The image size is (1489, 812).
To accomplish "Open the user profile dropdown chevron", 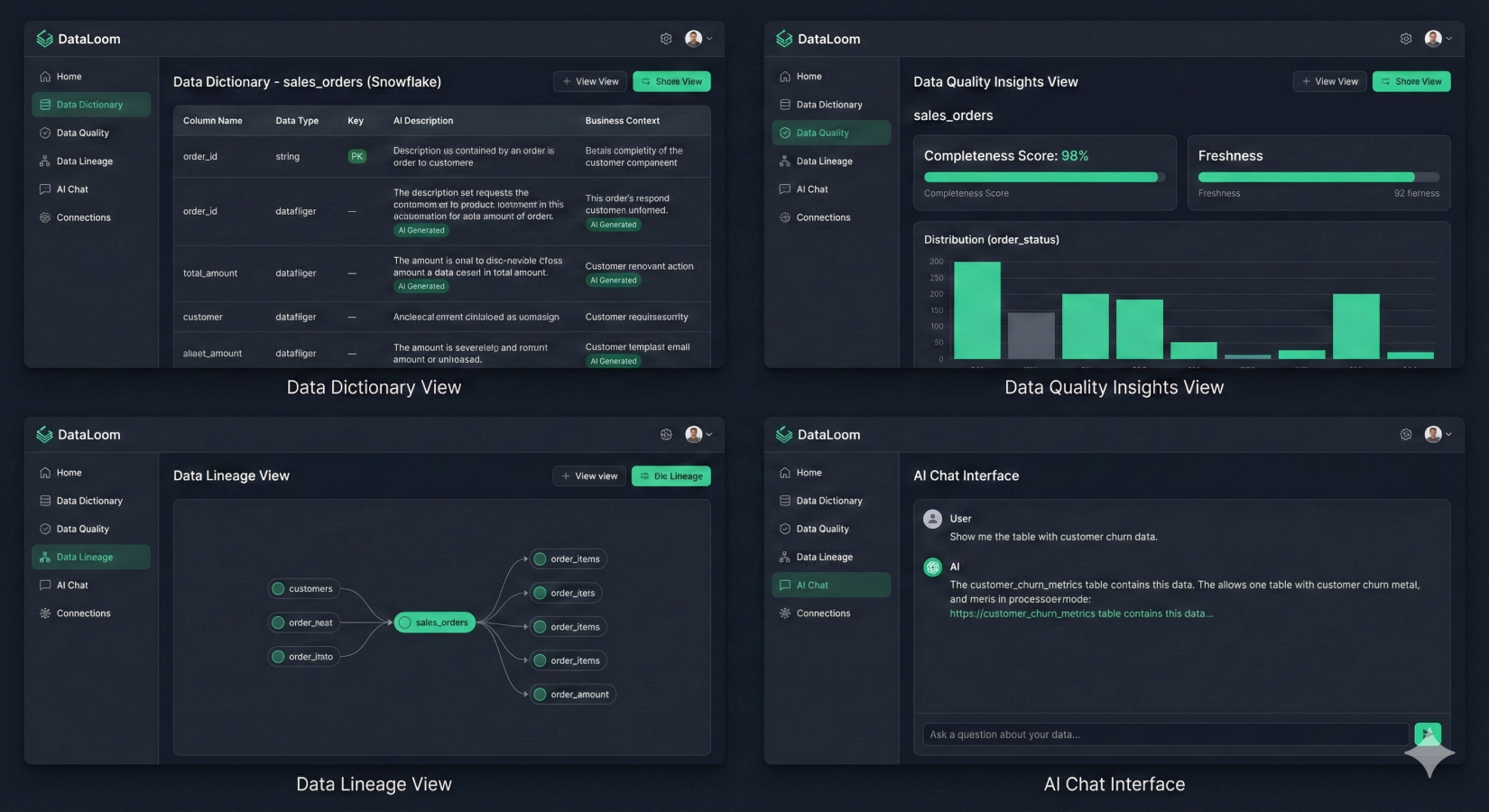I will (711, 38).
